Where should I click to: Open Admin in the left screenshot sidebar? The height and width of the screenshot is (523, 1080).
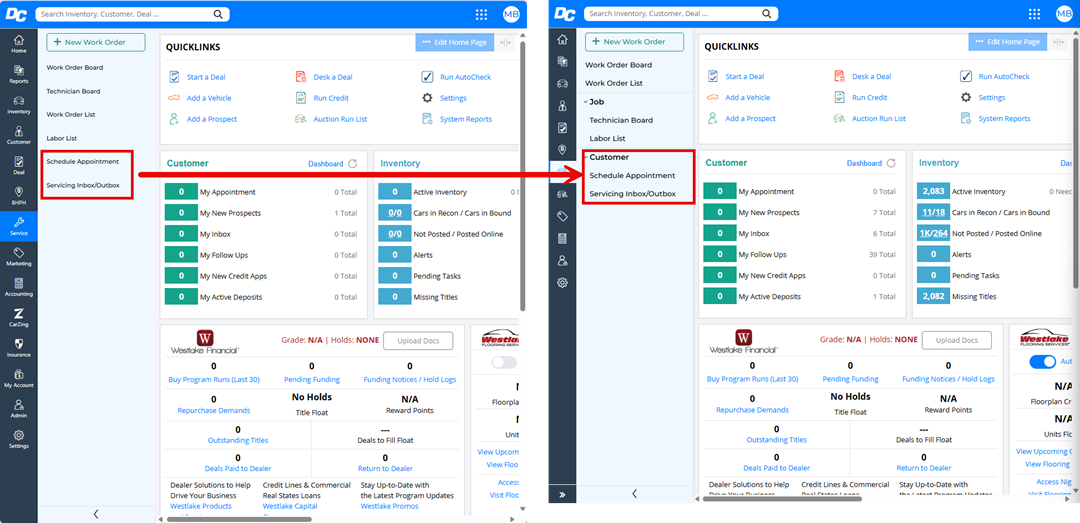(x=19, y=408)
